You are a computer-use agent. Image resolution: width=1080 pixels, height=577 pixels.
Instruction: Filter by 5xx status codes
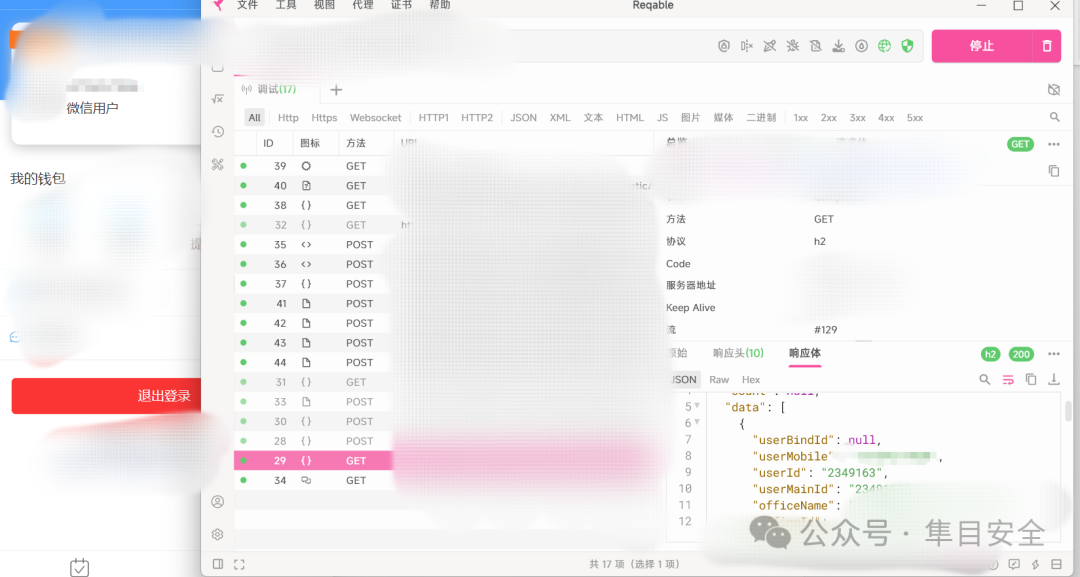click(915, 118)
